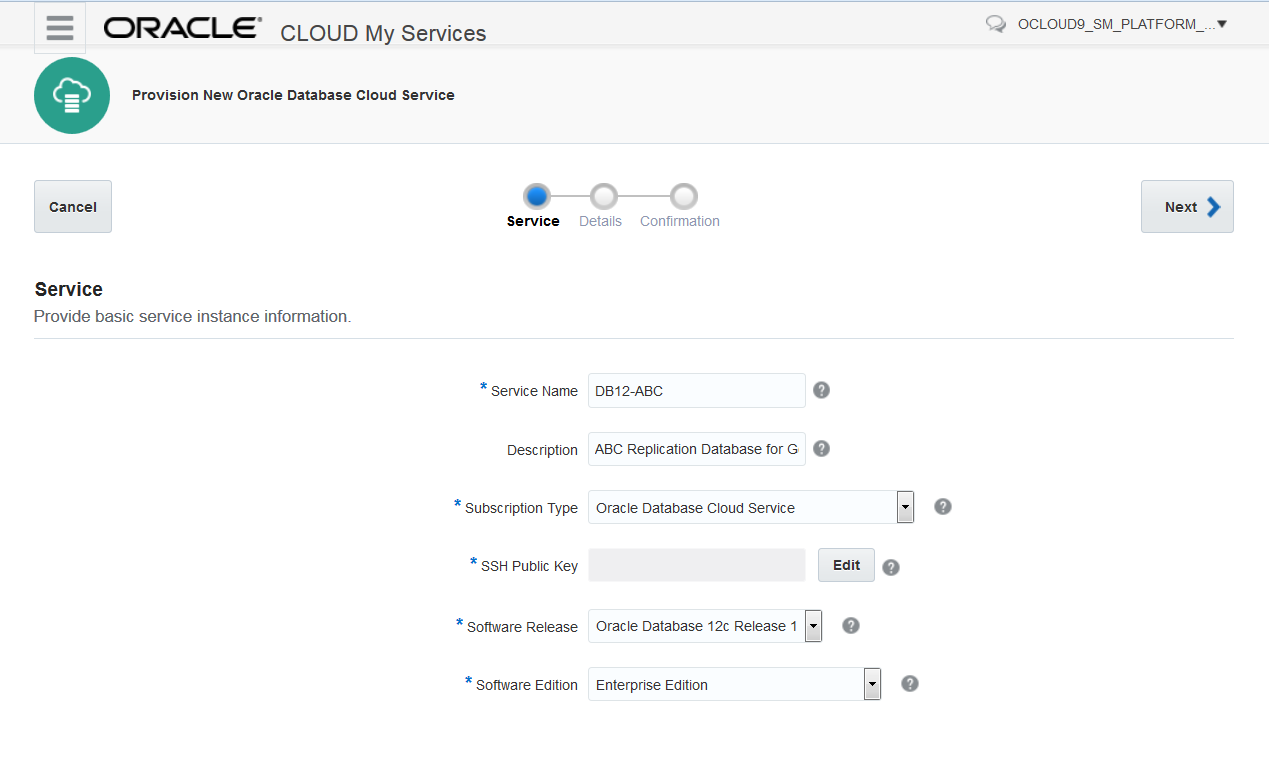Go to the Details wizard step
Screen dimensions: 1269x769
[x=603, y=196]
